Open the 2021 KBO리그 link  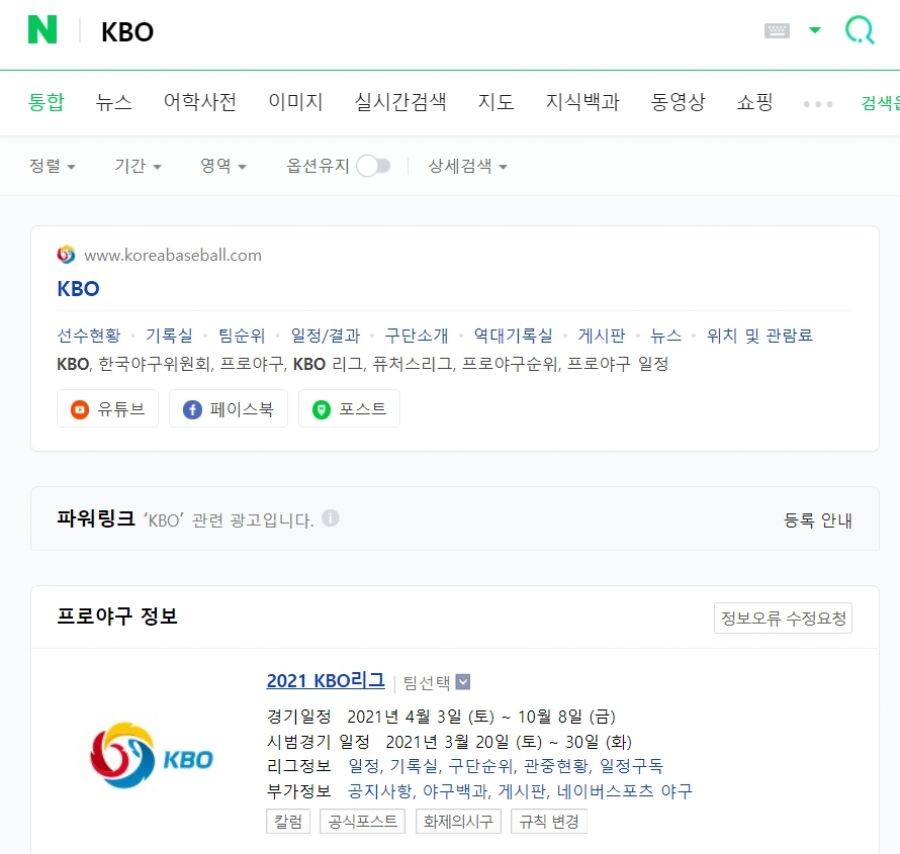pyautogui.click(x=325, y=681)
